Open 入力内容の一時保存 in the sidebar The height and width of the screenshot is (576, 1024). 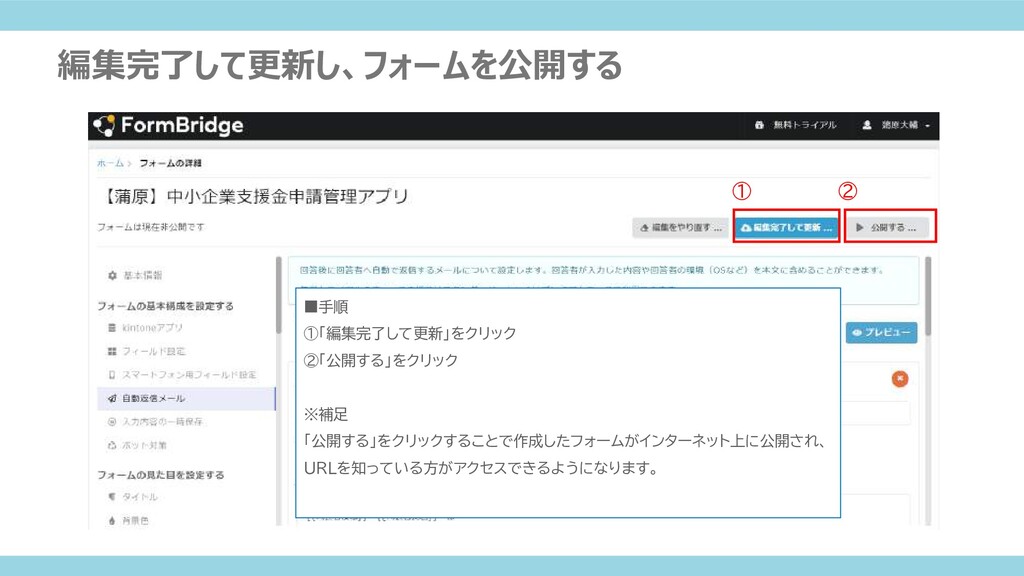point(162,422)
